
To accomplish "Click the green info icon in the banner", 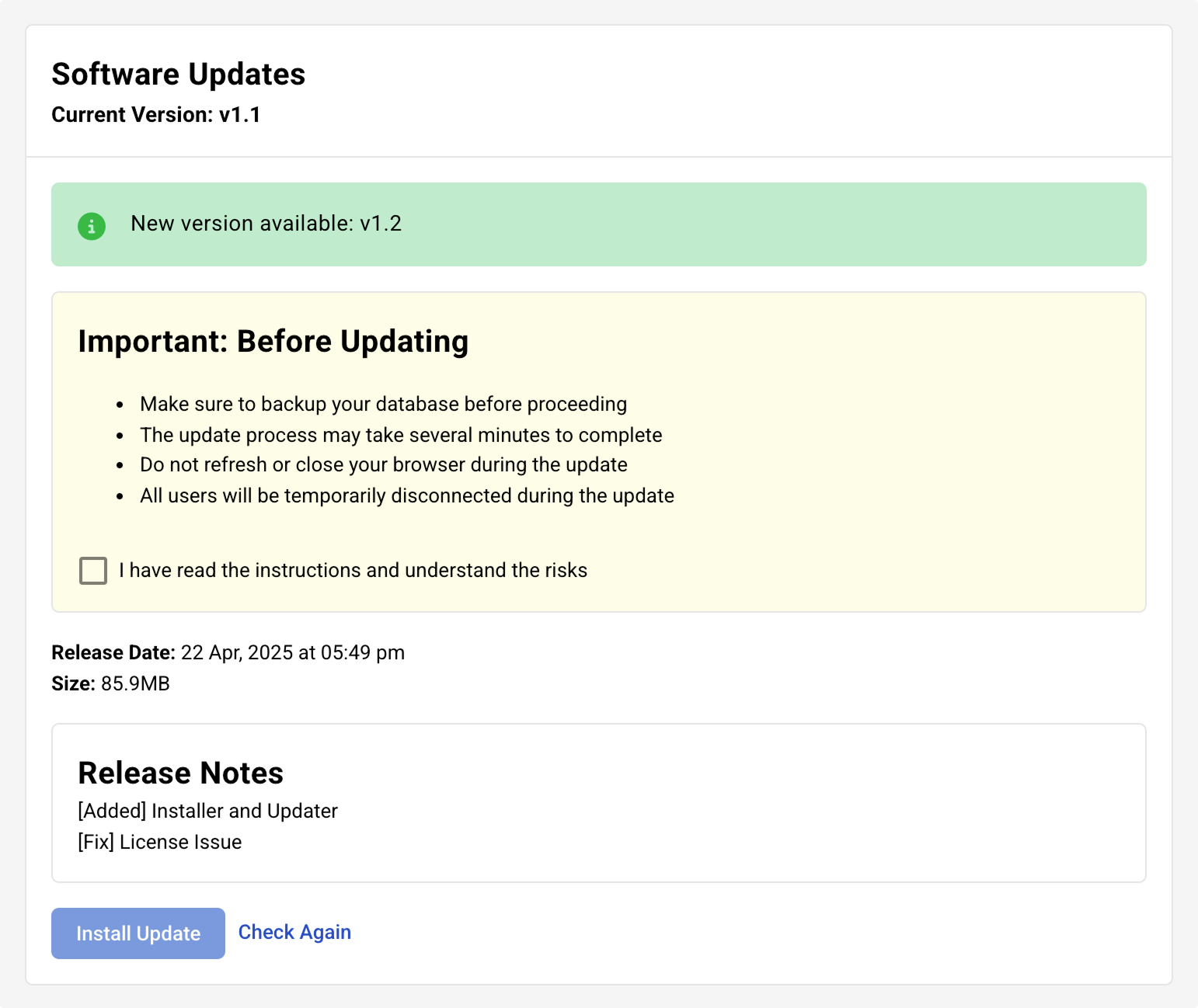I will (92, 226).
